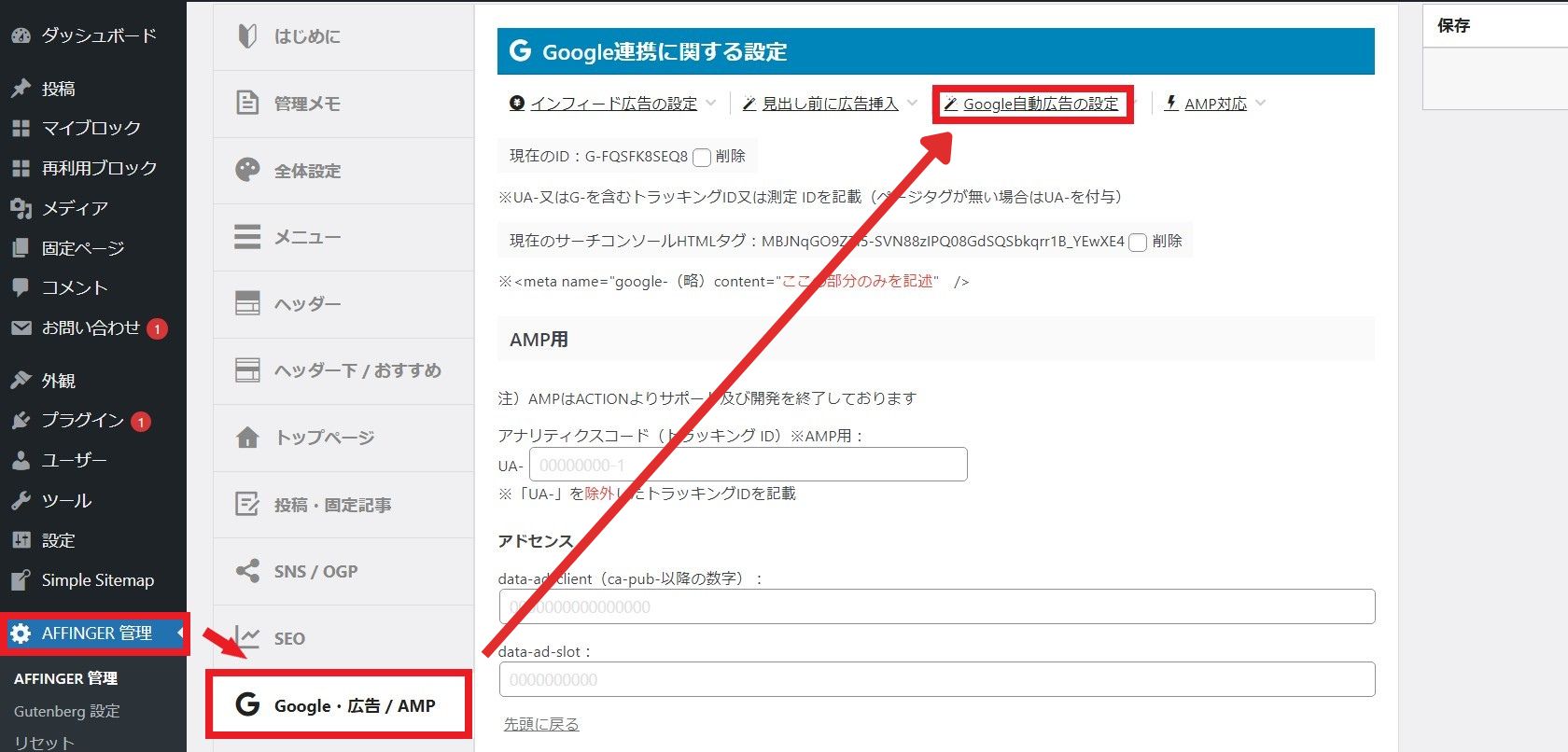Select the Google・広告 / AMP tab
The image size is (1568, 752).
point(342,705)
